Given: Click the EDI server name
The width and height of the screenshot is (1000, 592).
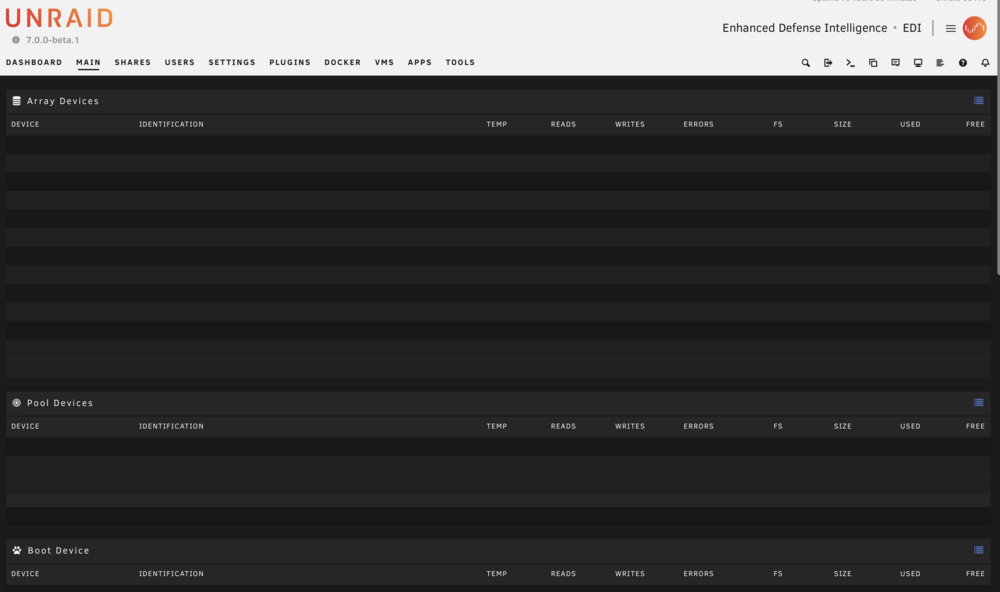Looking at the screenshot, I should click(912, 28).
